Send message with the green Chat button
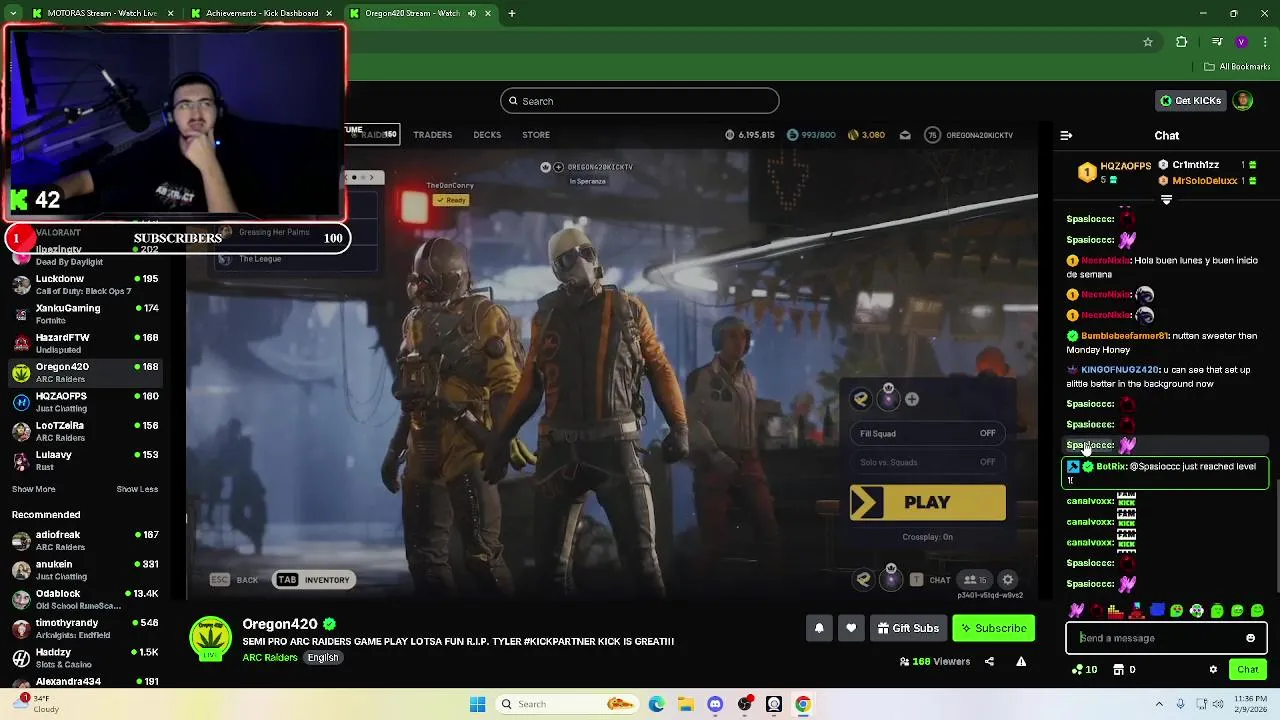 click(x=1247, y=670)
